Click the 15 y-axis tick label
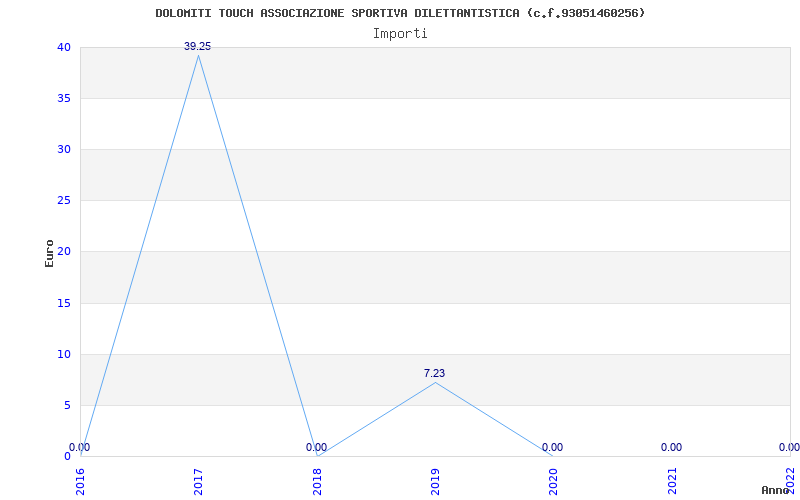This screenshot has width=800, height=500. (x=64, y=303)
